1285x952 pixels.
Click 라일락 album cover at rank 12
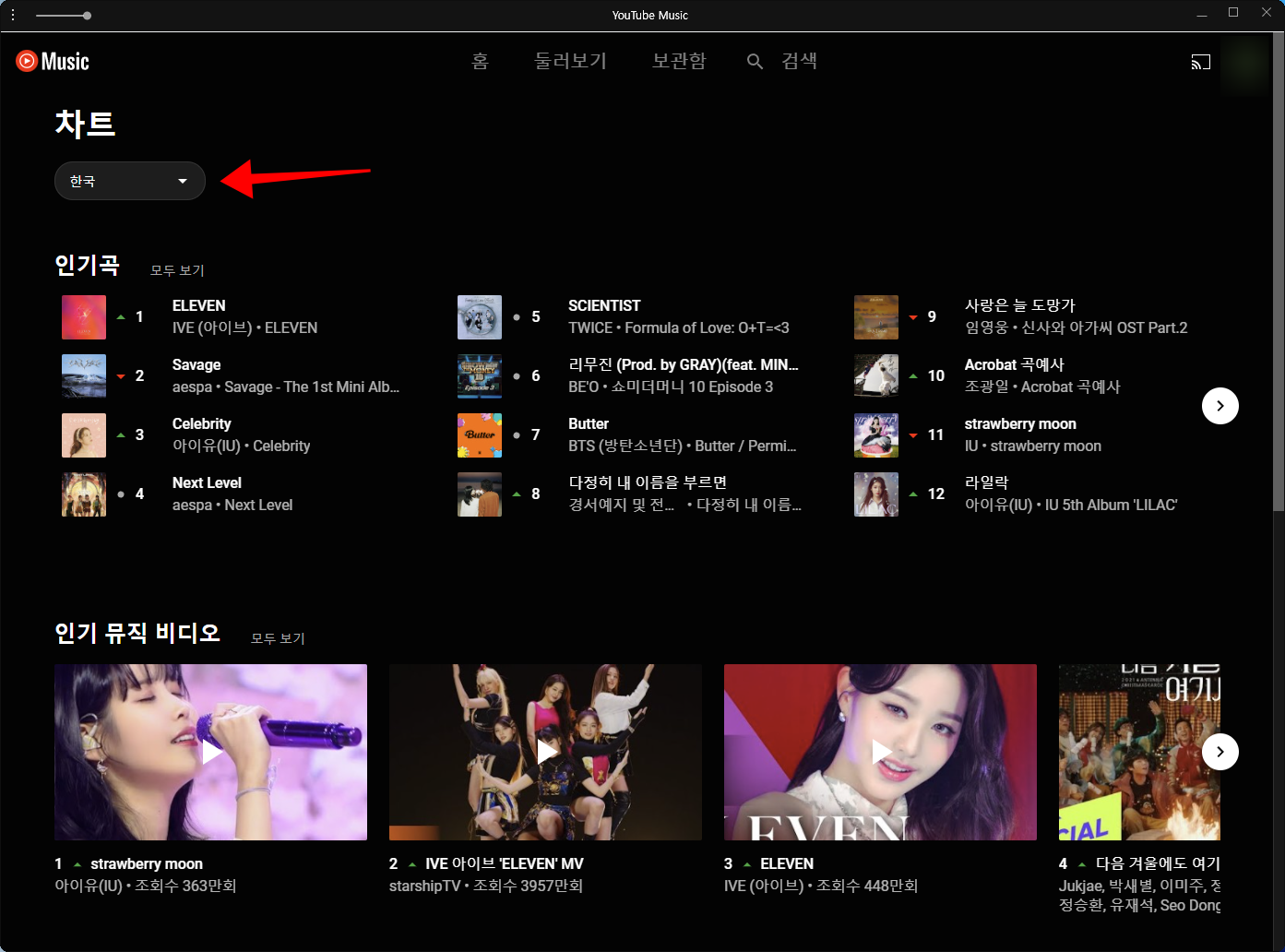point(876,494)
